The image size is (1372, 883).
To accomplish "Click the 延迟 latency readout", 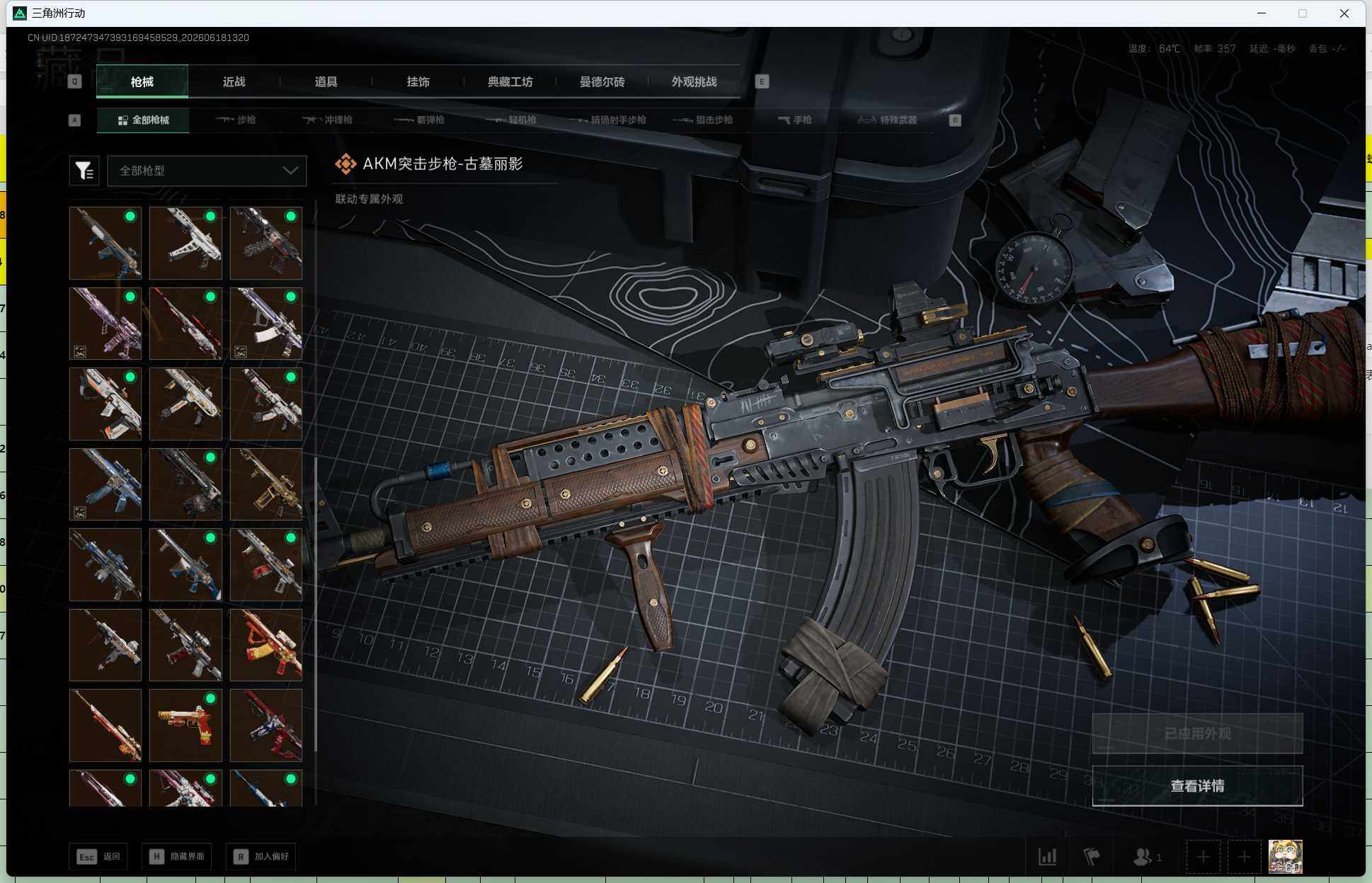I will pos(1272,49).
